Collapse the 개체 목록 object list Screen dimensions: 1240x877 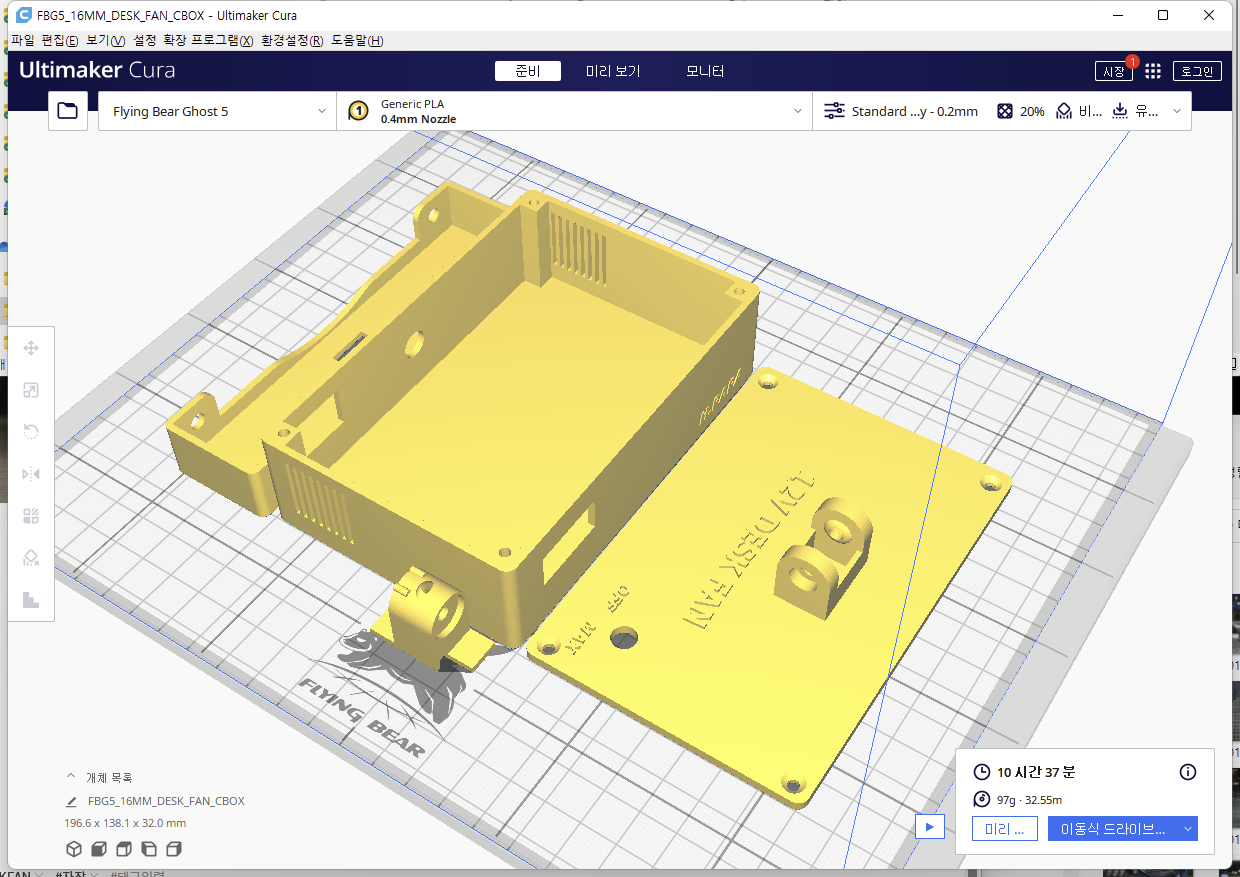pos(71,776)
